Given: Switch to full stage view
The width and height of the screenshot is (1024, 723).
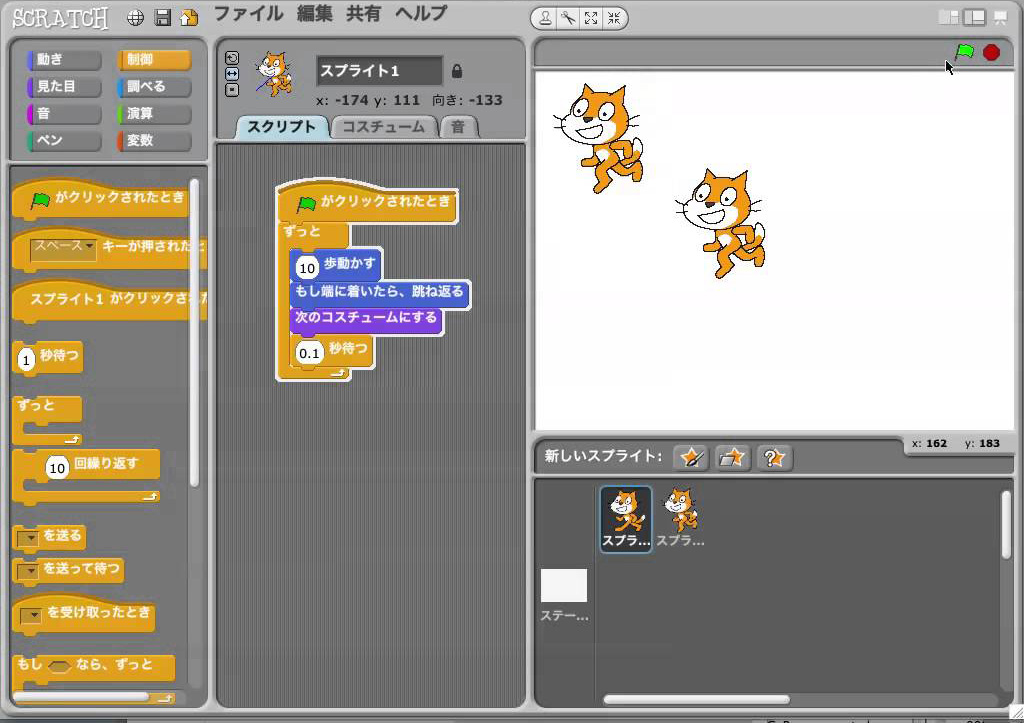Looking at the screenshot, I should point(974,18).
